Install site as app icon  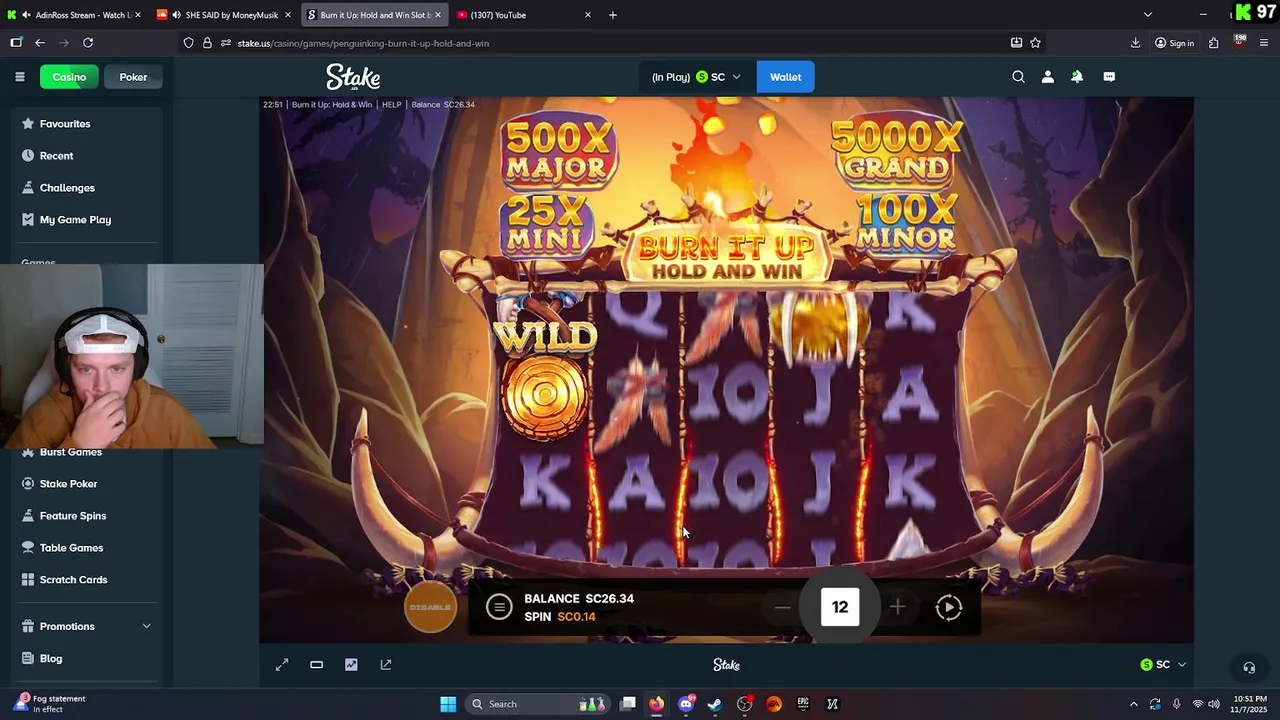click(1016, 43)
